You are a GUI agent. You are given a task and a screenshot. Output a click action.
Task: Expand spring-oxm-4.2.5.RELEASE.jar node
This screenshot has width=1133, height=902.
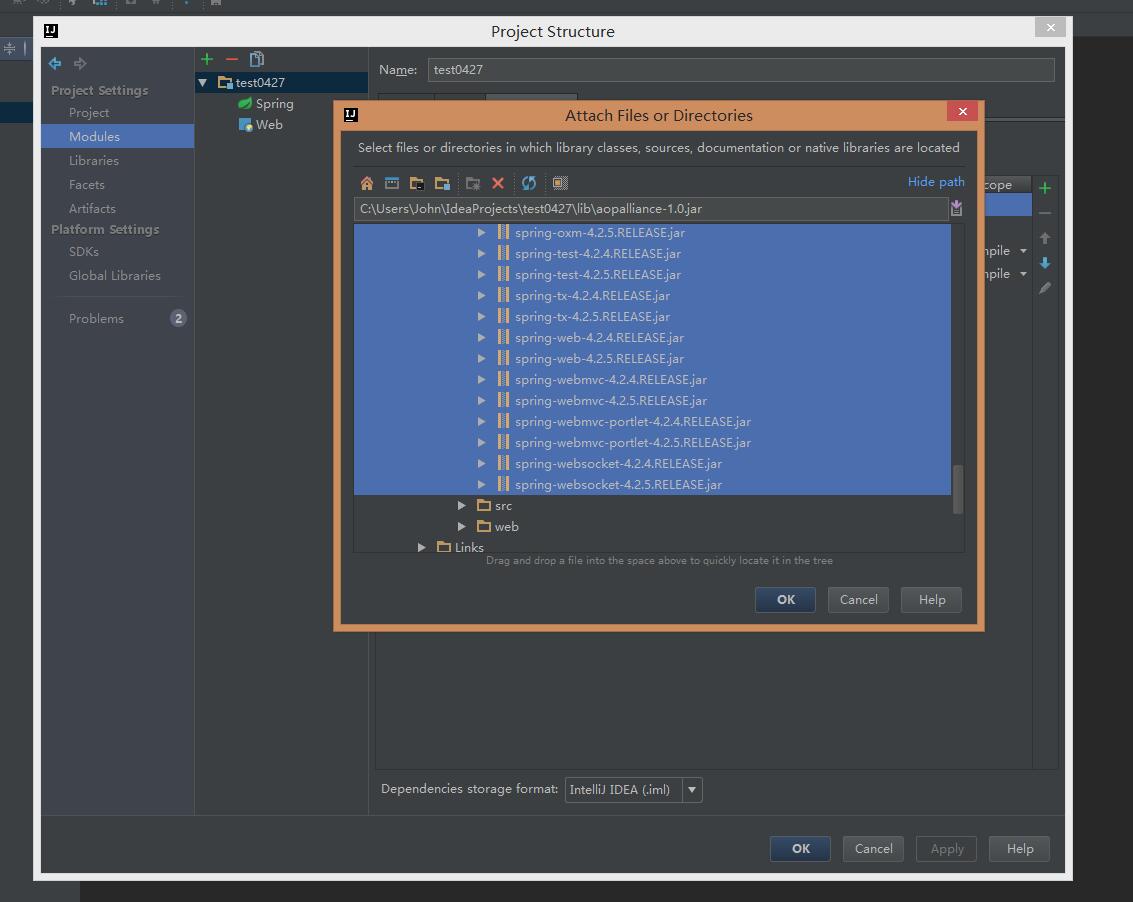coord(481,233)
